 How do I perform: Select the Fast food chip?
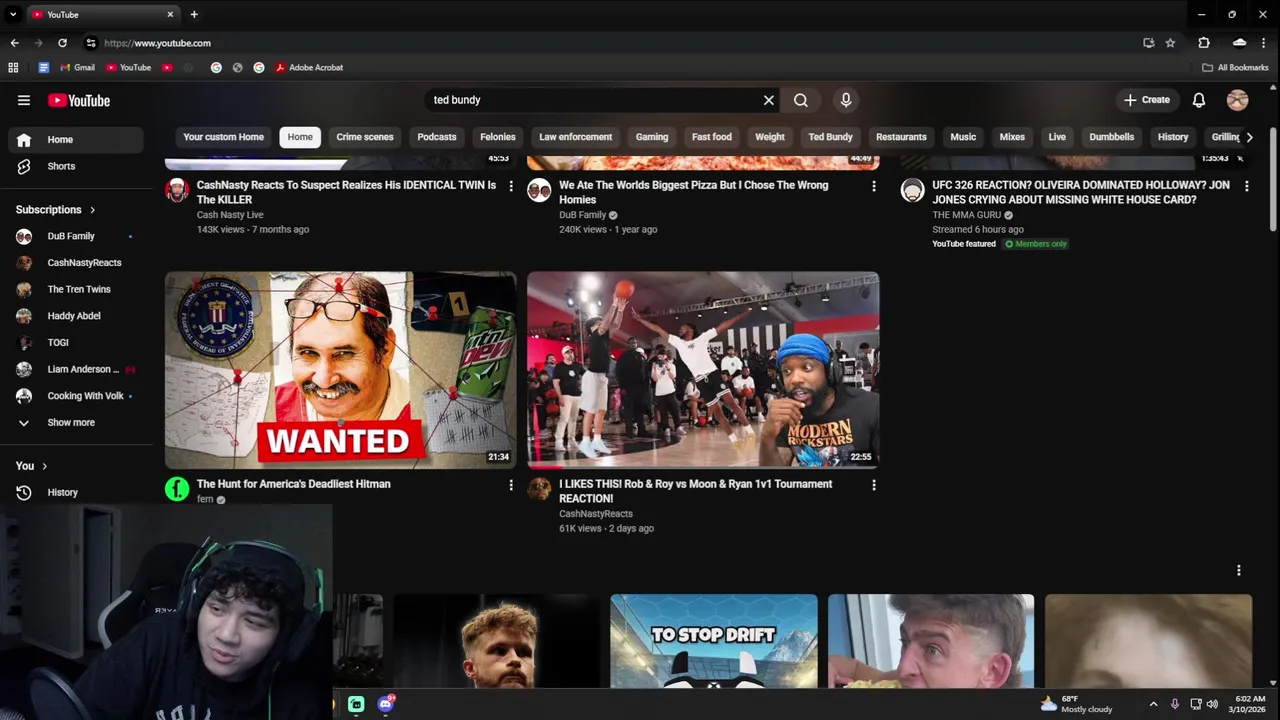pos(712,137)
